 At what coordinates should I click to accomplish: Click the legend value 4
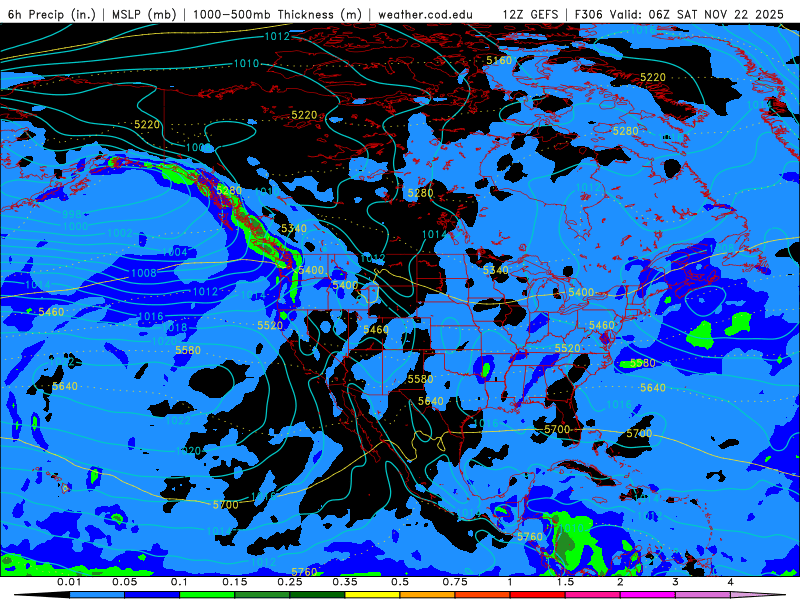pos(731,582)
